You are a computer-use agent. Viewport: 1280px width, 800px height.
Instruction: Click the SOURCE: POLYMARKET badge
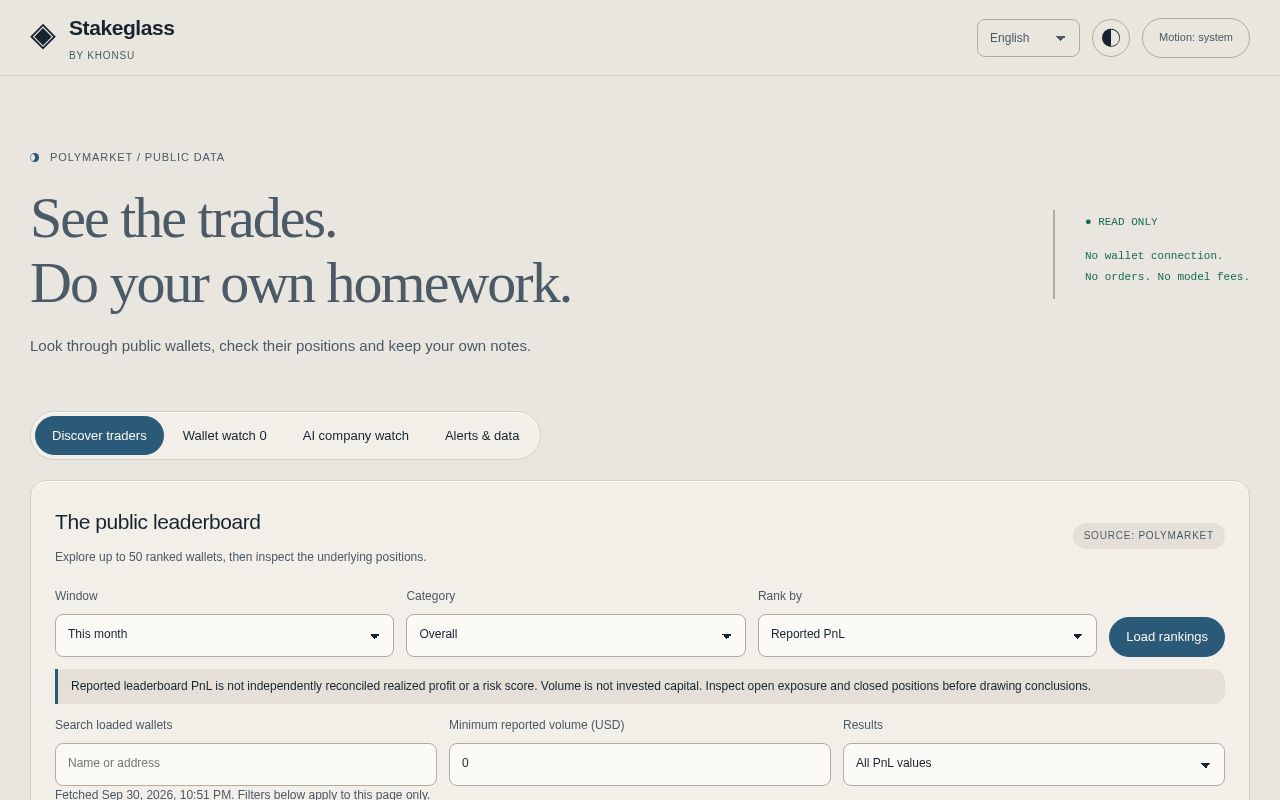[1149, 536]
